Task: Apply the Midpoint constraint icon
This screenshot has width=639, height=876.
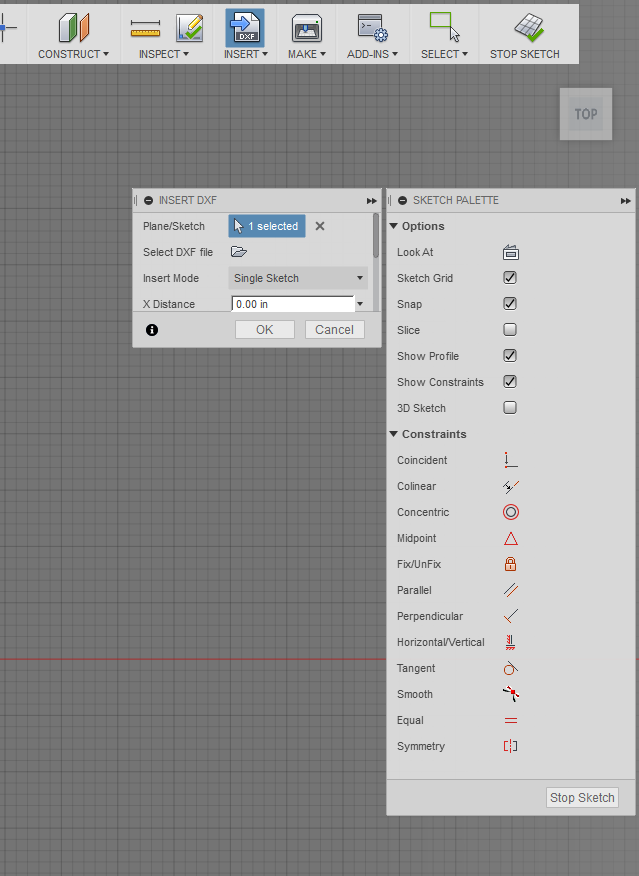Action: (x=511, y=539)
